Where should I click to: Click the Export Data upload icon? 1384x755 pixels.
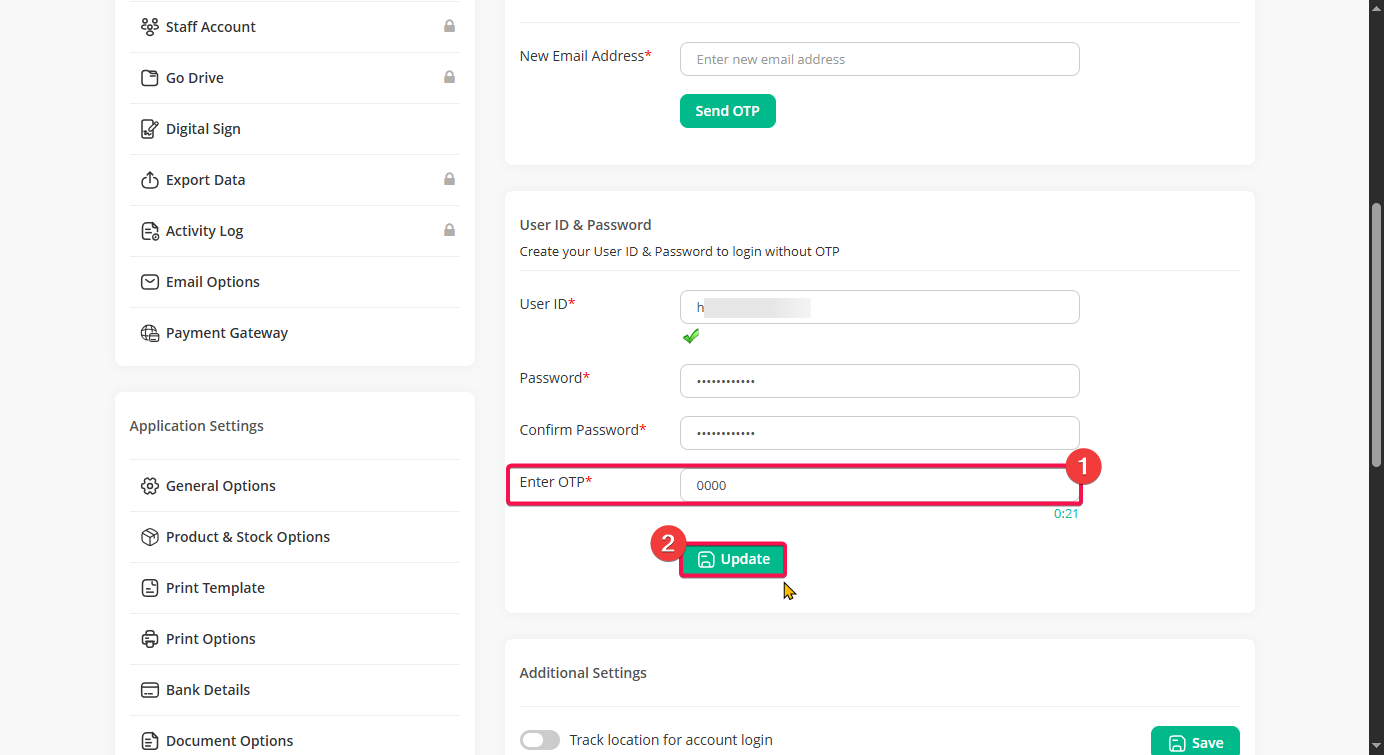pyautogui.click(x=150, y=180)
